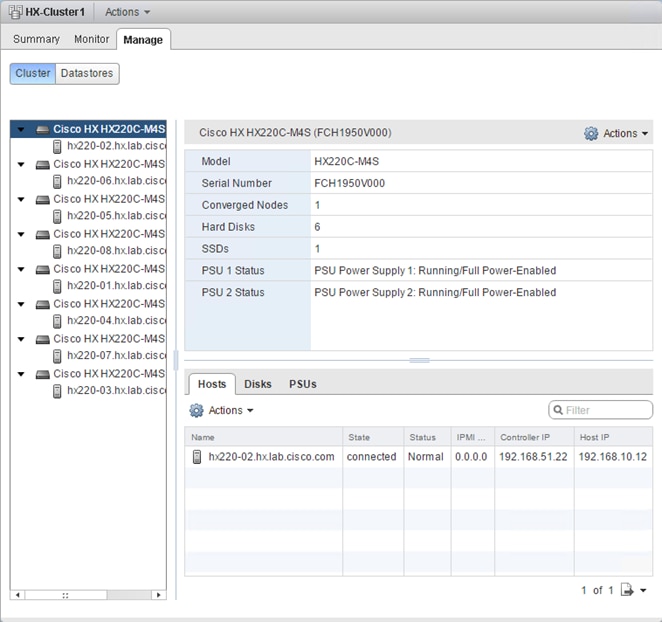662x622 pixels.
Task: Collapse the chassis node above hx220-01
Action: (x=21, y=269)
